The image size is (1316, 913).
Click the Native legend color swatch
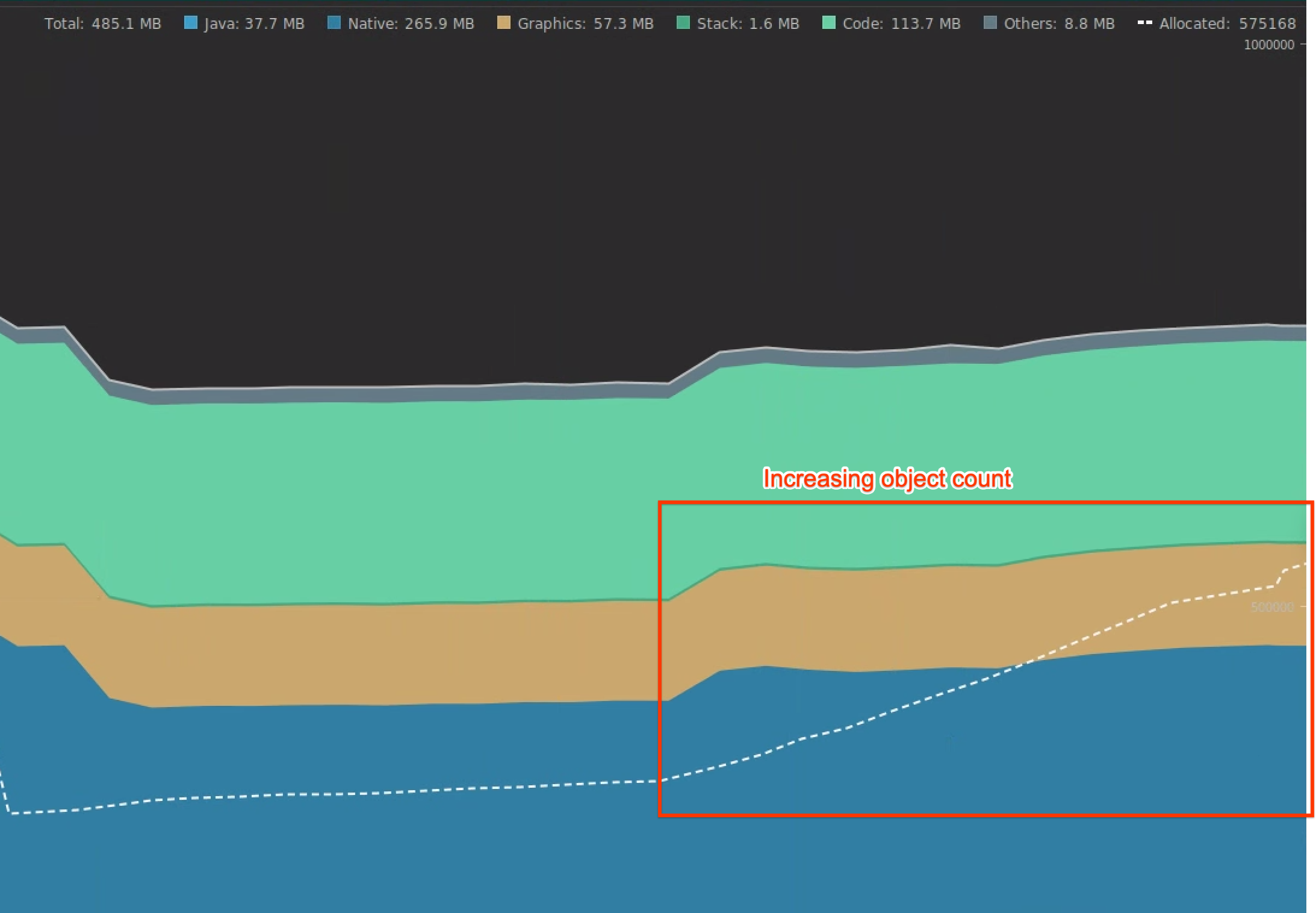(334, 23)
